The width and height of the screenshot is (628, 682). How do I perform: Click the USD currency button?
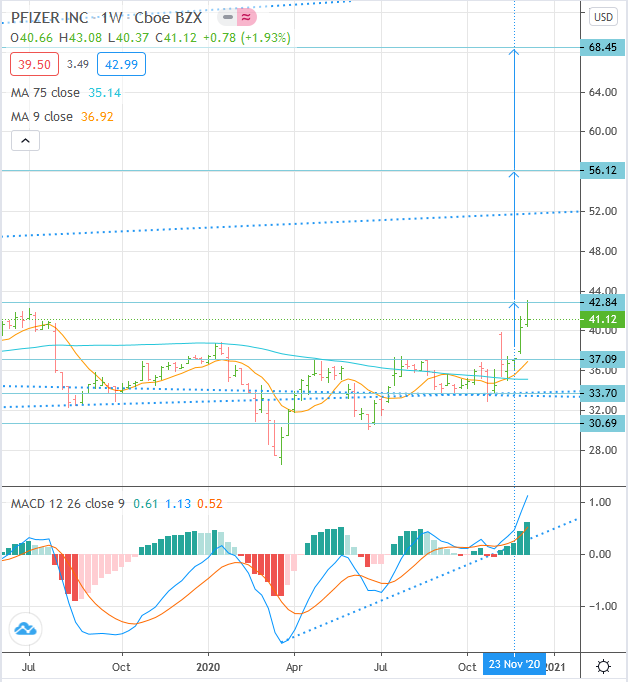tap(603, 17)
